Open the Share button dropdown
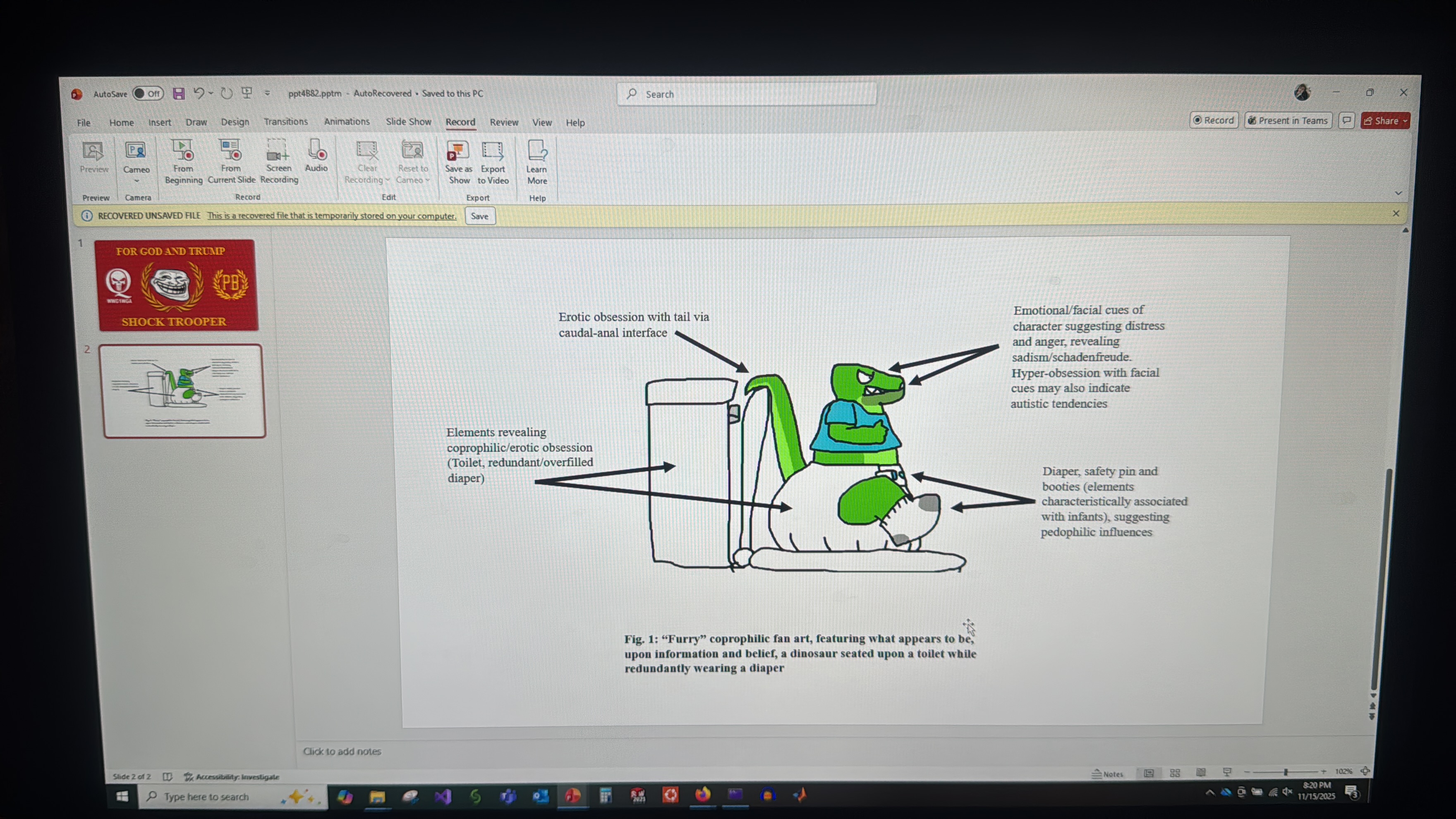This screenshot has width=1456, height=819. [1405, 121]
